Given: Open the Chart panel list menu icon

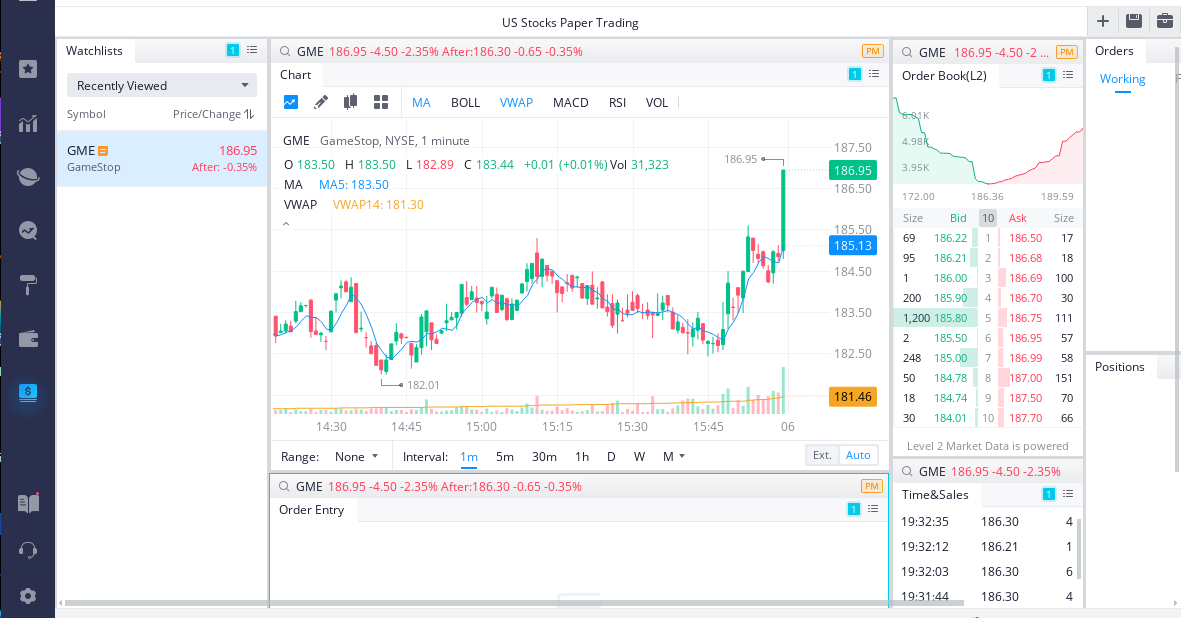Looking at the screenshot, I should (874, 74).
